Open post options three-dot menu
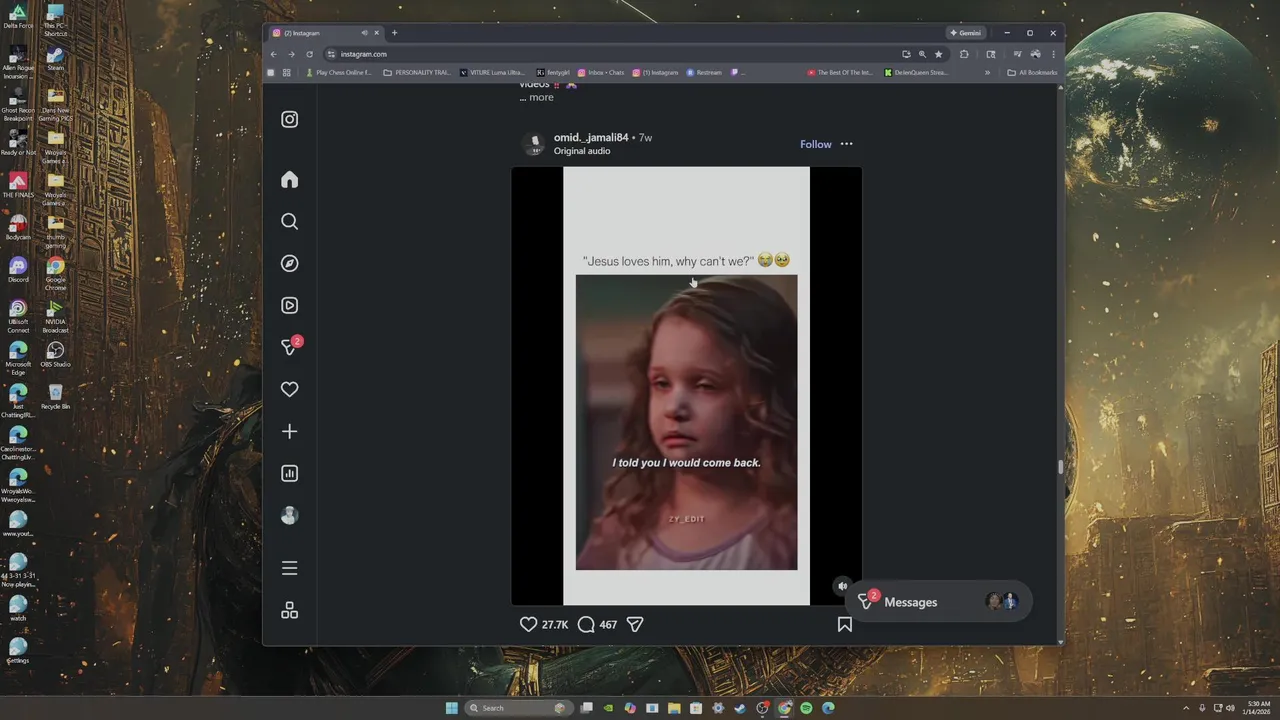This screenshot has width=1280, height=720. [846, 144]
